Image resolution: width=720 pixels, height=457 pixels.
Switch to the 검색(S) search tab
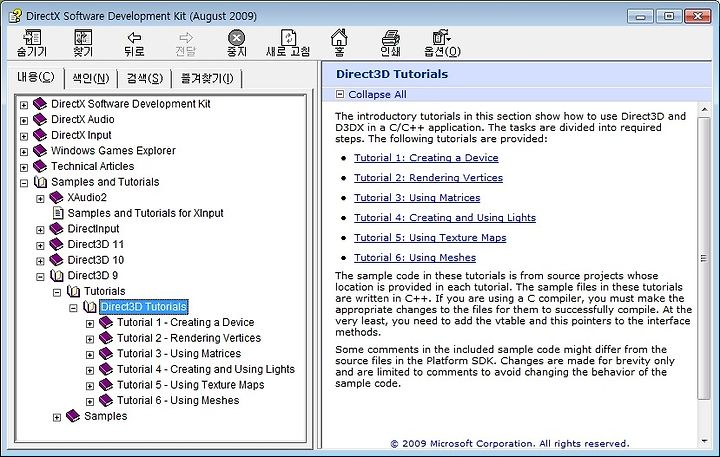point(145,79)
